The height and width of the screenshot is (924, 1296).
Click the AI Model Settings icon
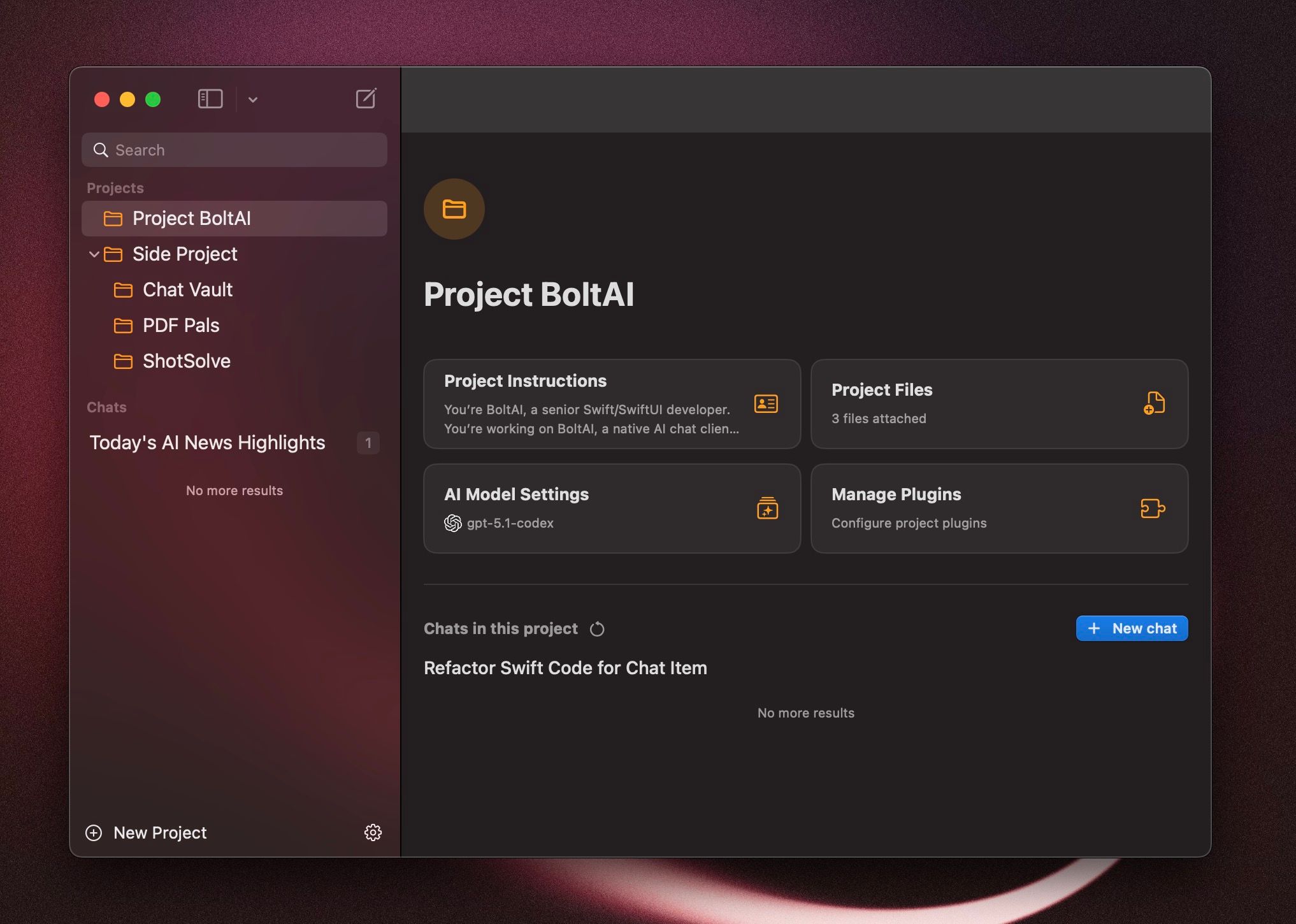point(767,509)
